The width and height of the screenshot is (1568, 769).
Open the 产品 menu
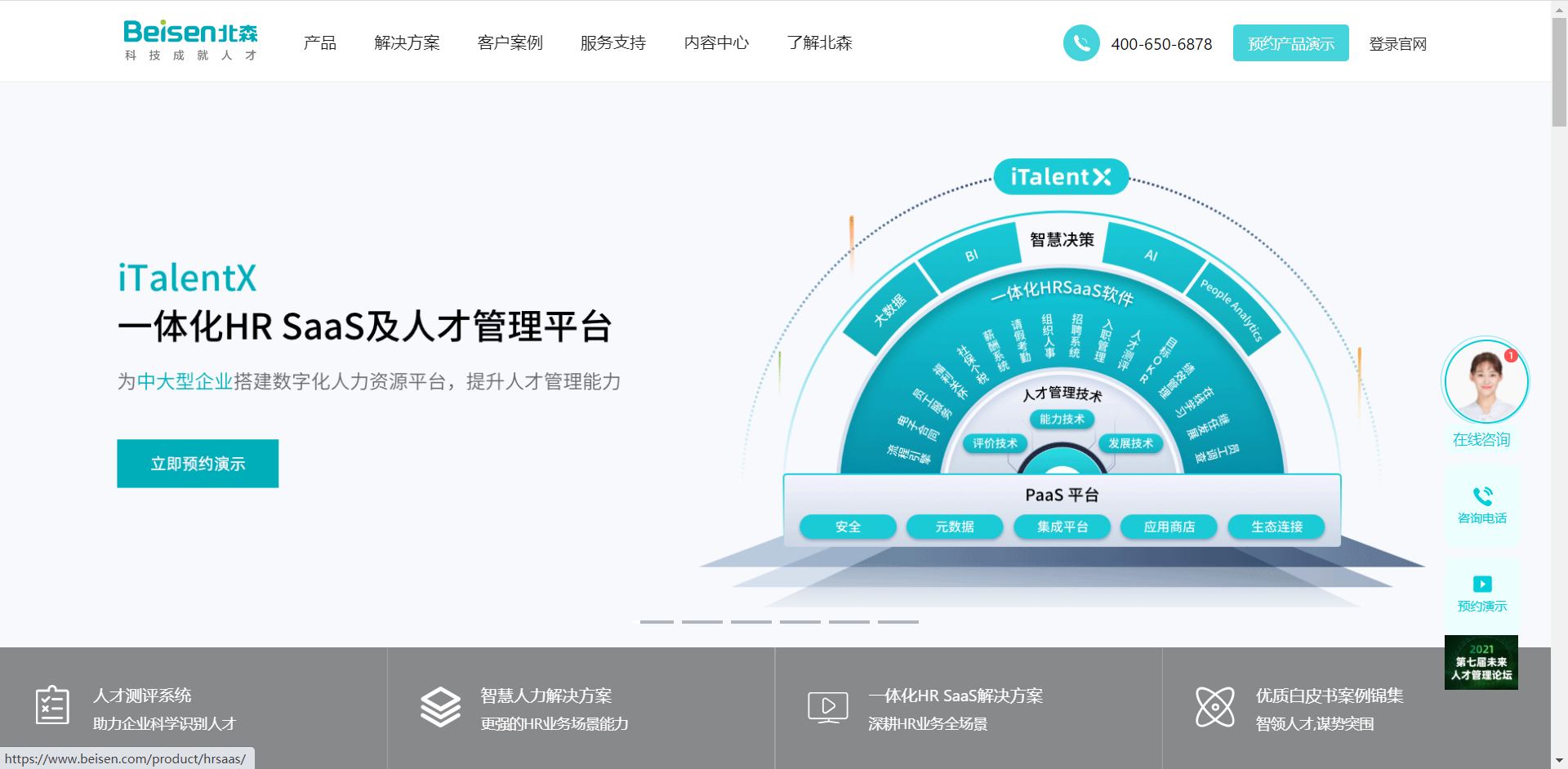(x=320, y=43)
